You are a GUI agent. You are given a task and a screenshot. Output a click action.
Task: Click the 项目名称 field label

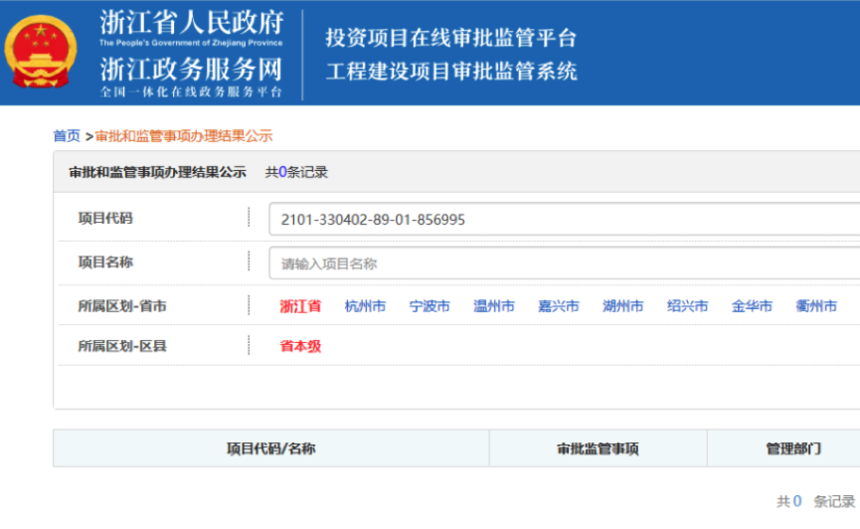tap(105, 263)
